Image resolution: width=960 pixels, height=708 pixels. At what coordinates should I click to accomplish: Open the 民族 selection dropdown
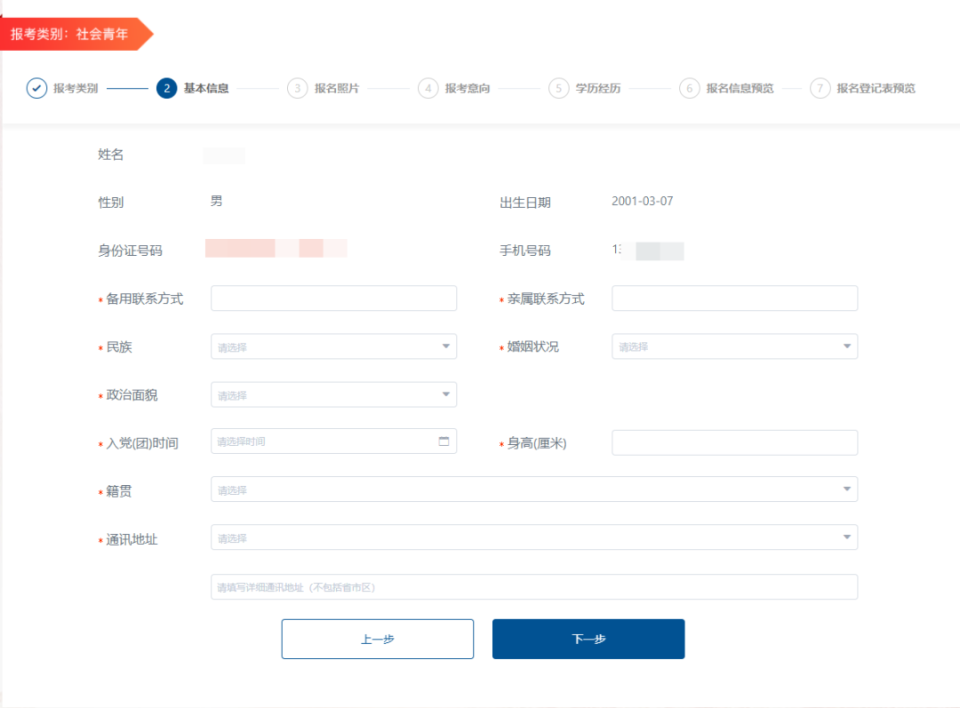coord(332,345)
